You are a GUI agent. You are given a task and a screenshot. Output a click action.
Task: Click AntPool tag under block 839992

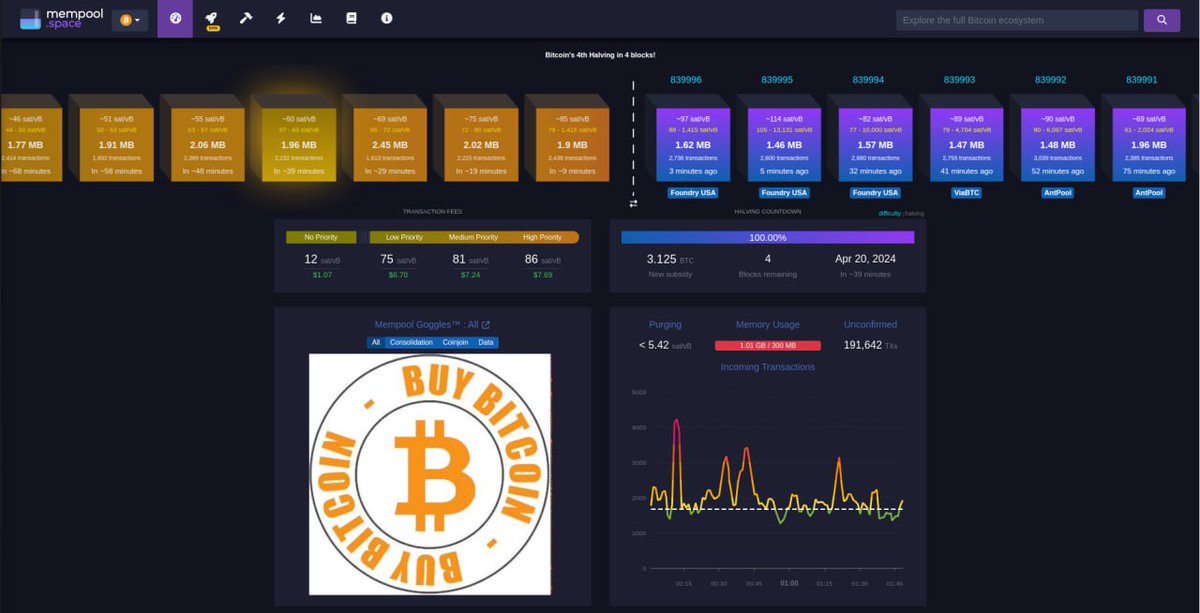[1058, 193]
